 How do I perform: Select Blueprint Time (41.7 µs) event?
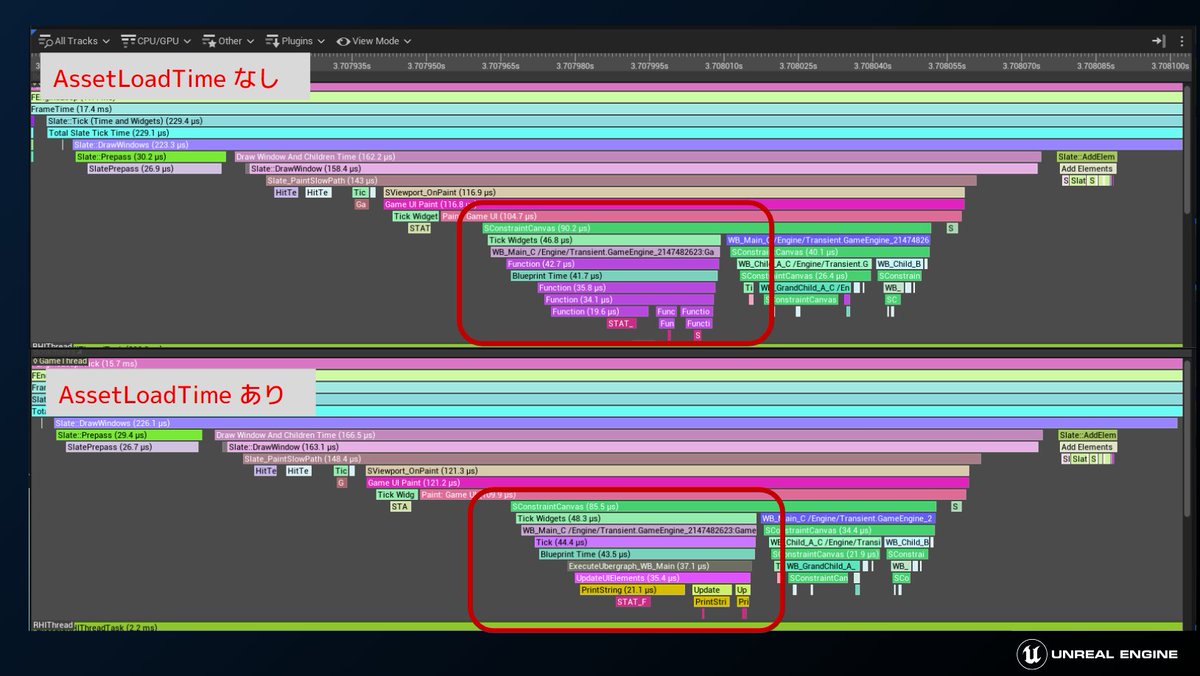(x=613, y=276)
